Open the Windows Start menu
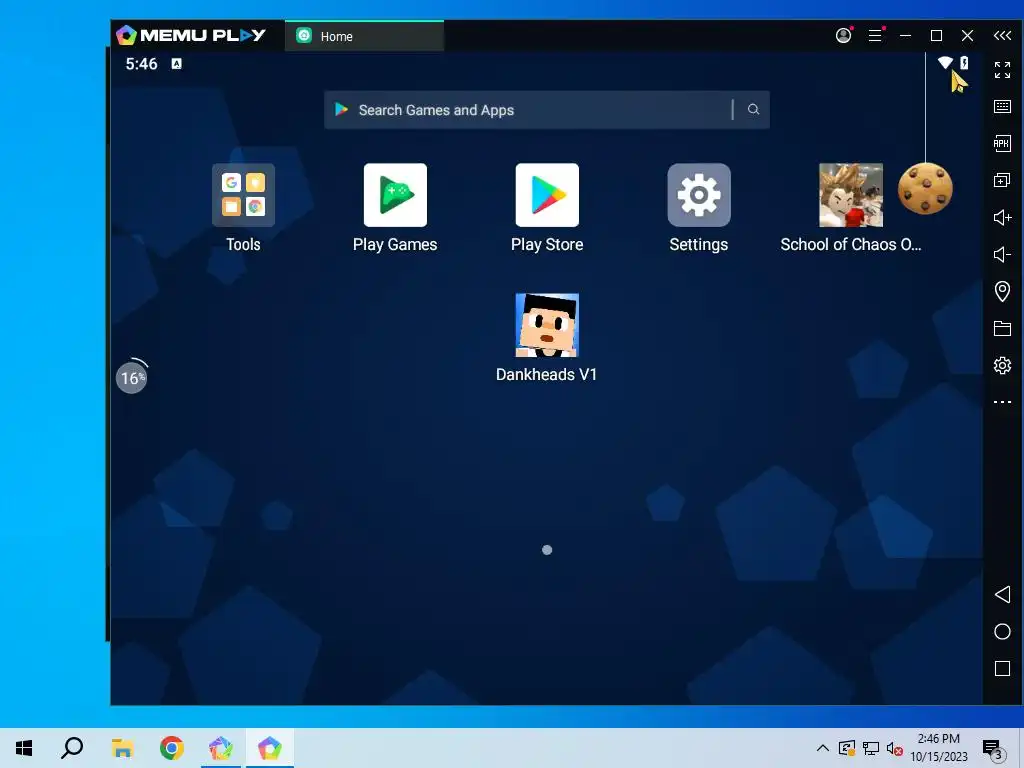 (24, 748)
